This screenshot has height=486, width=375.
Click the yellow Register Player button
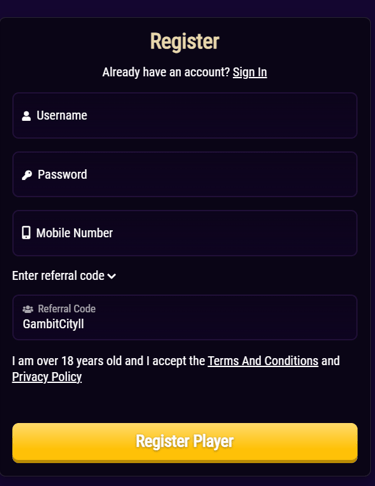point(185,442)
